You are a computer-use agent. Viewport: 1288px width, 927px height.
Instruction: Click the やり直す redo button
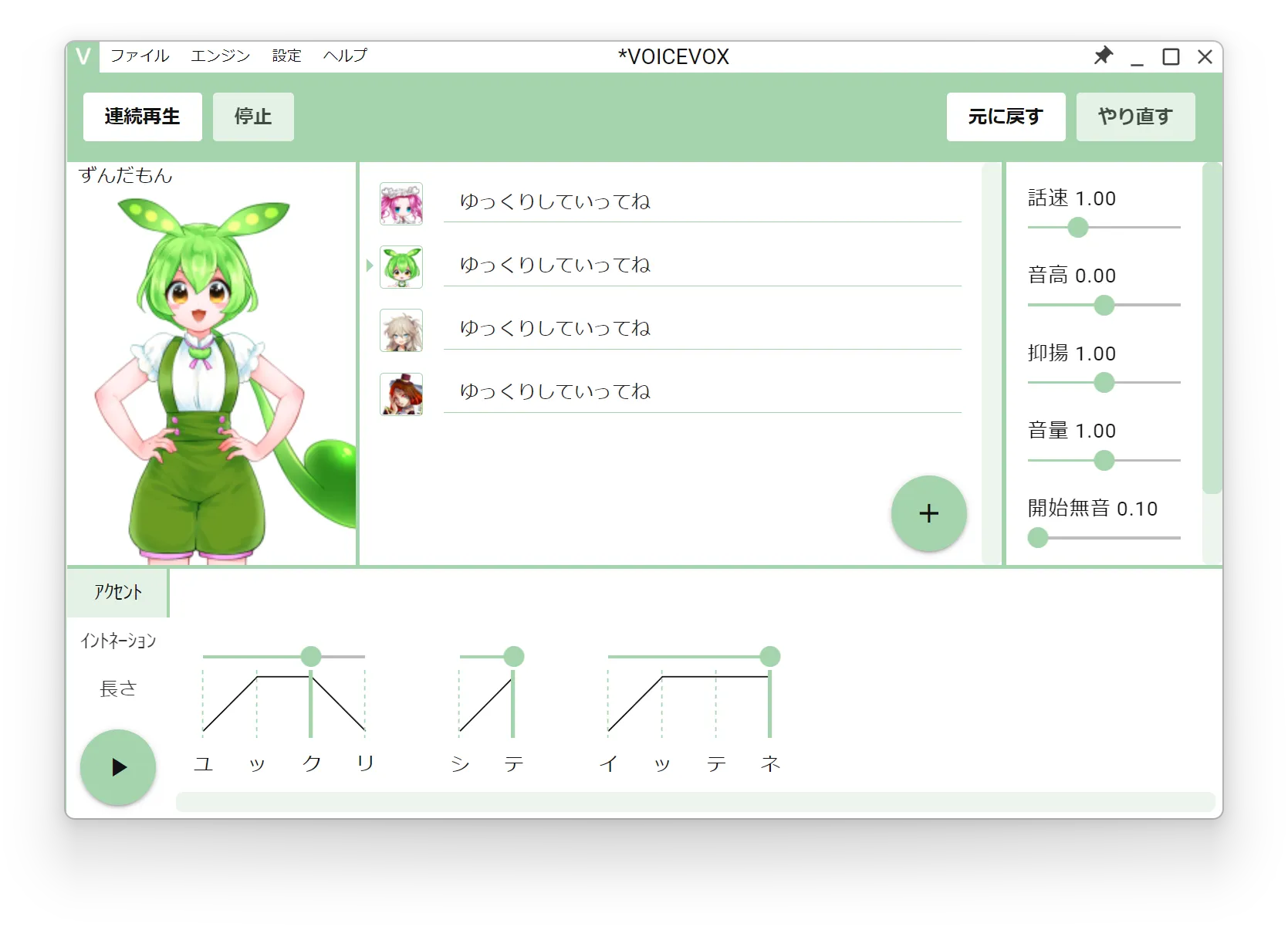click(x=1135, y=117)
